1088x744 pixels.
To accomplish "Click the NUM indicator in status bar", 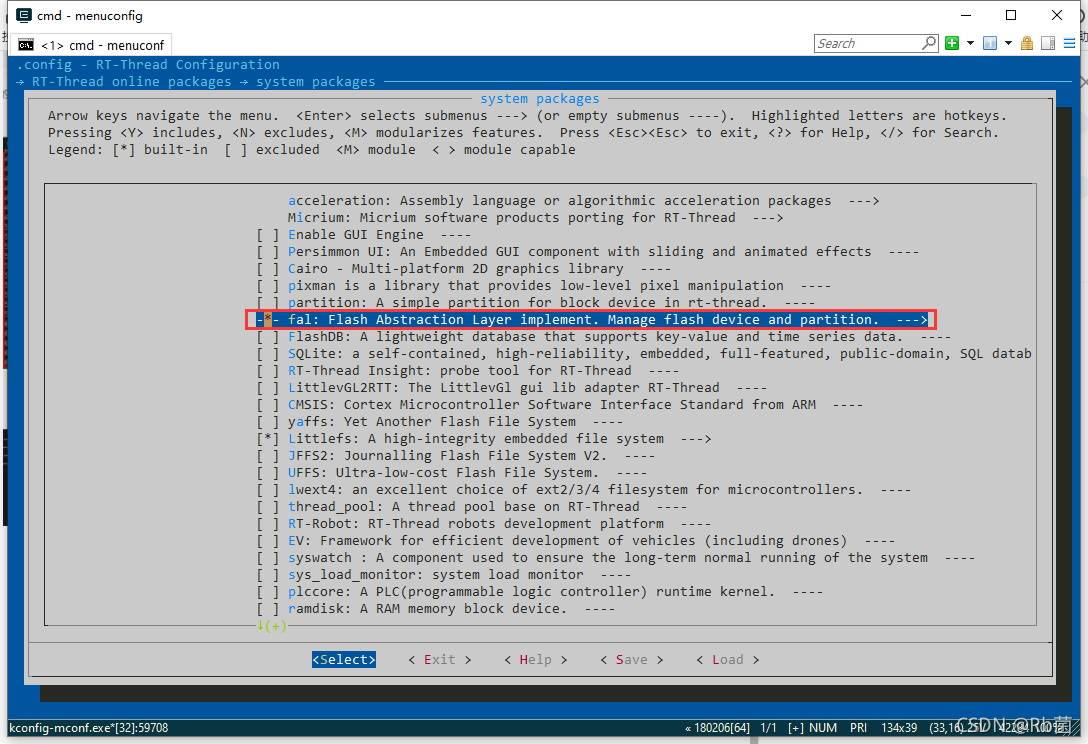I will point(823,727).
